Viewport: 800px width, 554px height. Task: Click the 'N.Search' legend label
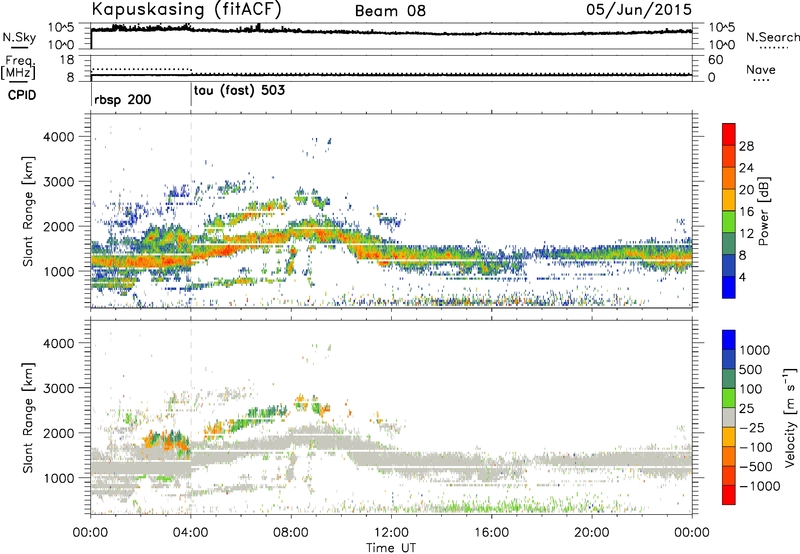772,37
